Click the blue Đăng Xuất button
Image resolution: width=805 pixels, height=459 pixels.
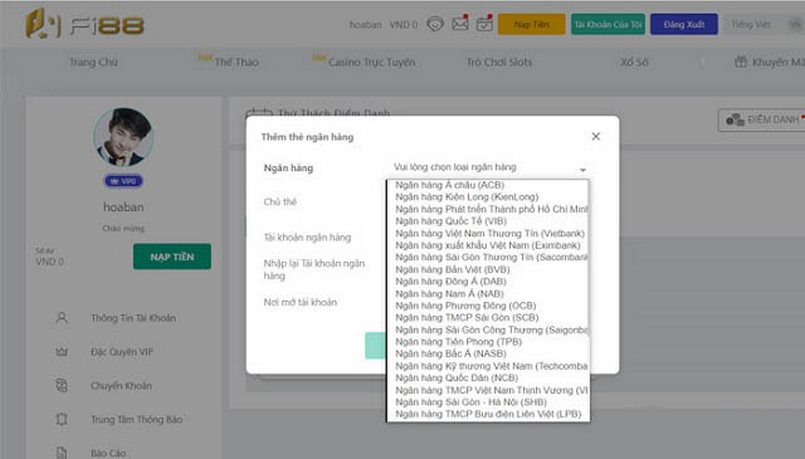(x=684, y=25)
